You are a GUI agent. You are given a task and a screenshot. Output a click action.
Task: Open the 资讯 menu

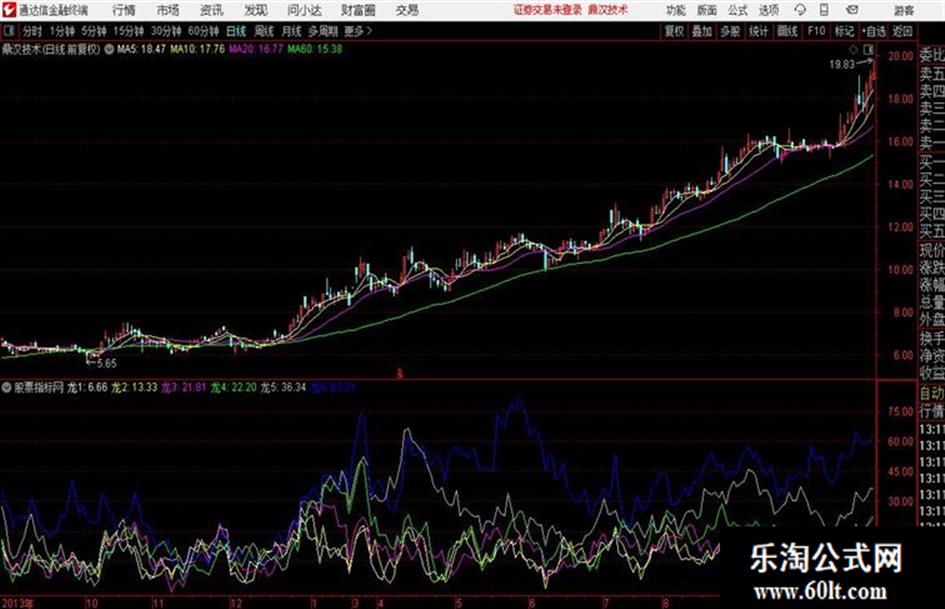(x=212, y=10)
